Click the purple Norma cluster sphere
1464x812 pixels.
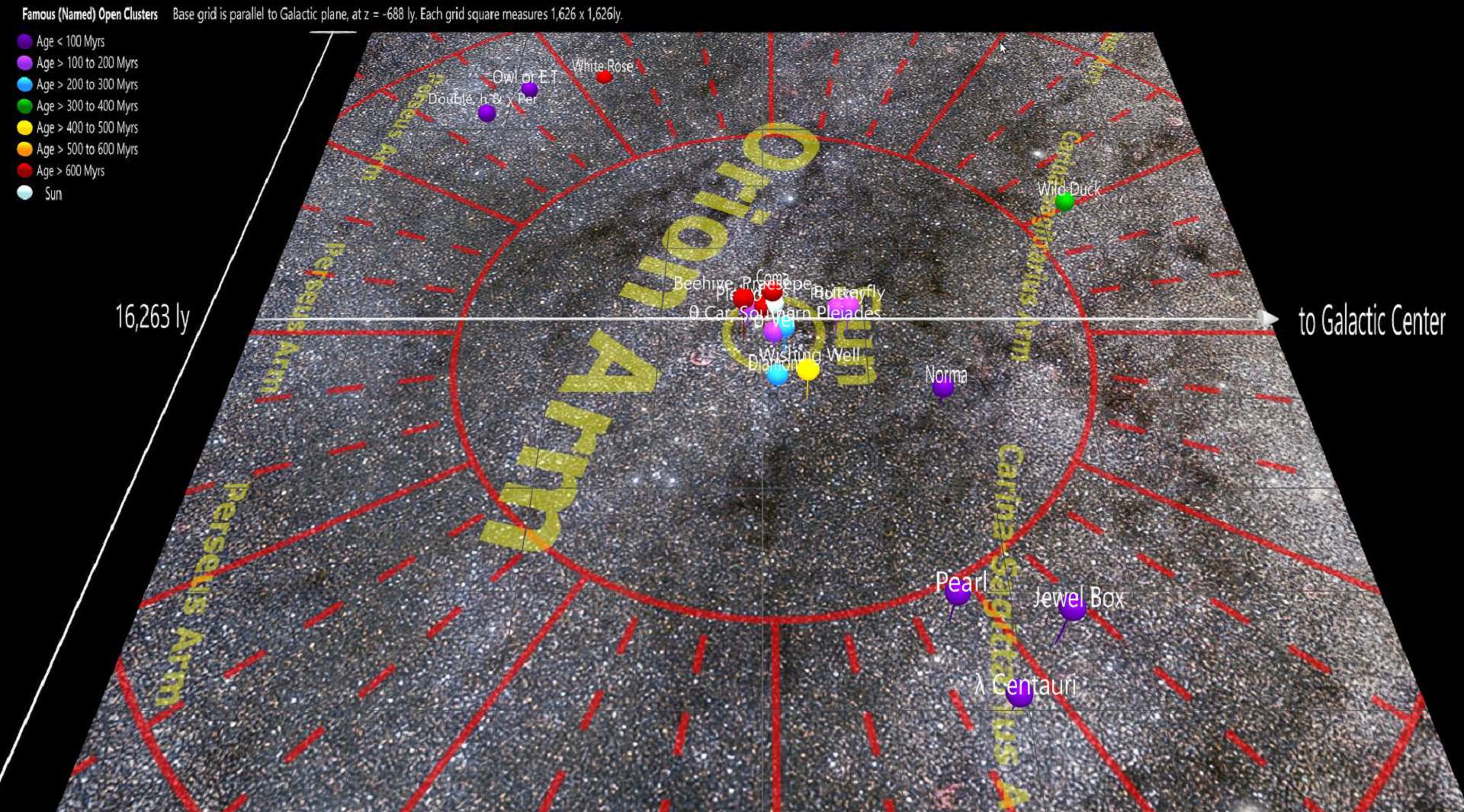coord(943,388)
